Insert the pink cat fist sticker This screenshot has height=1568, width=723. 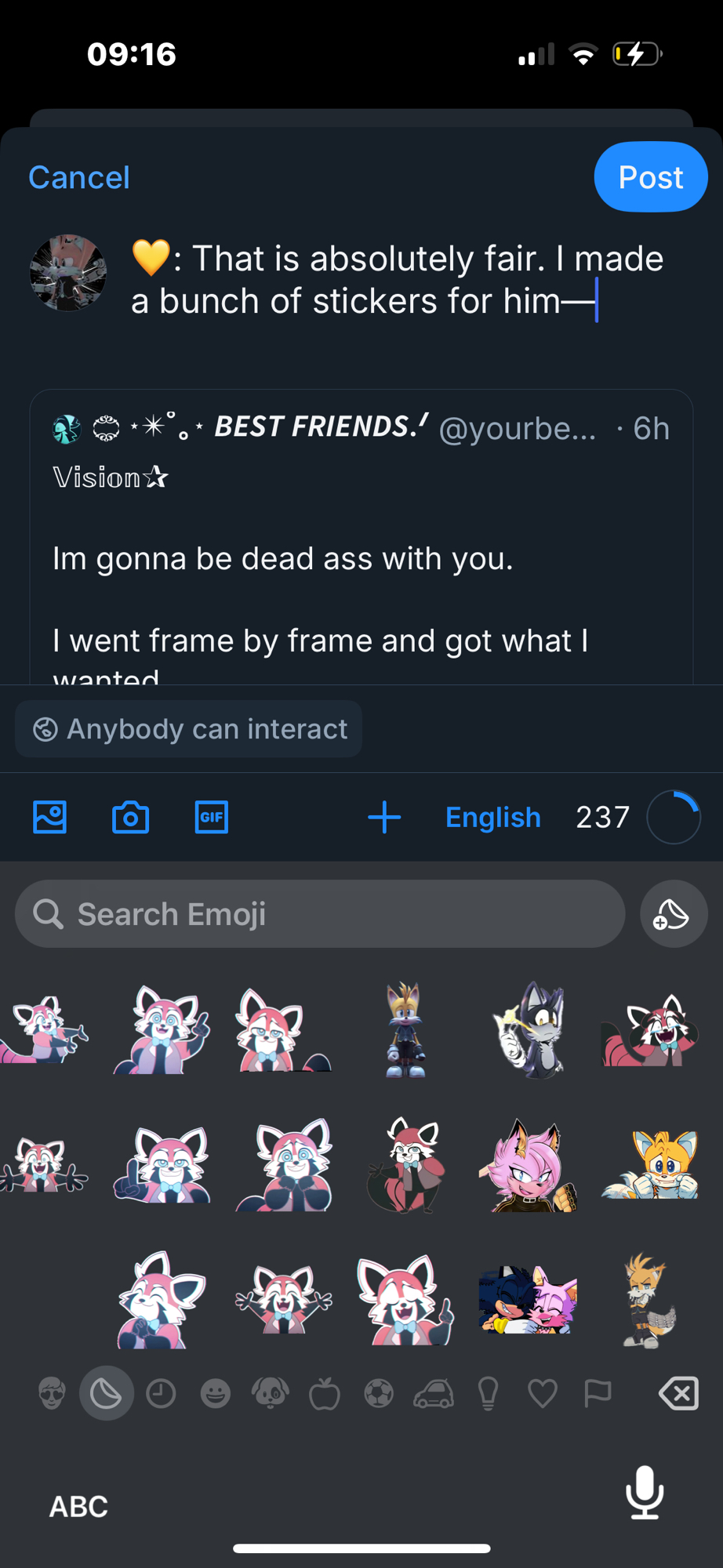528,1167
